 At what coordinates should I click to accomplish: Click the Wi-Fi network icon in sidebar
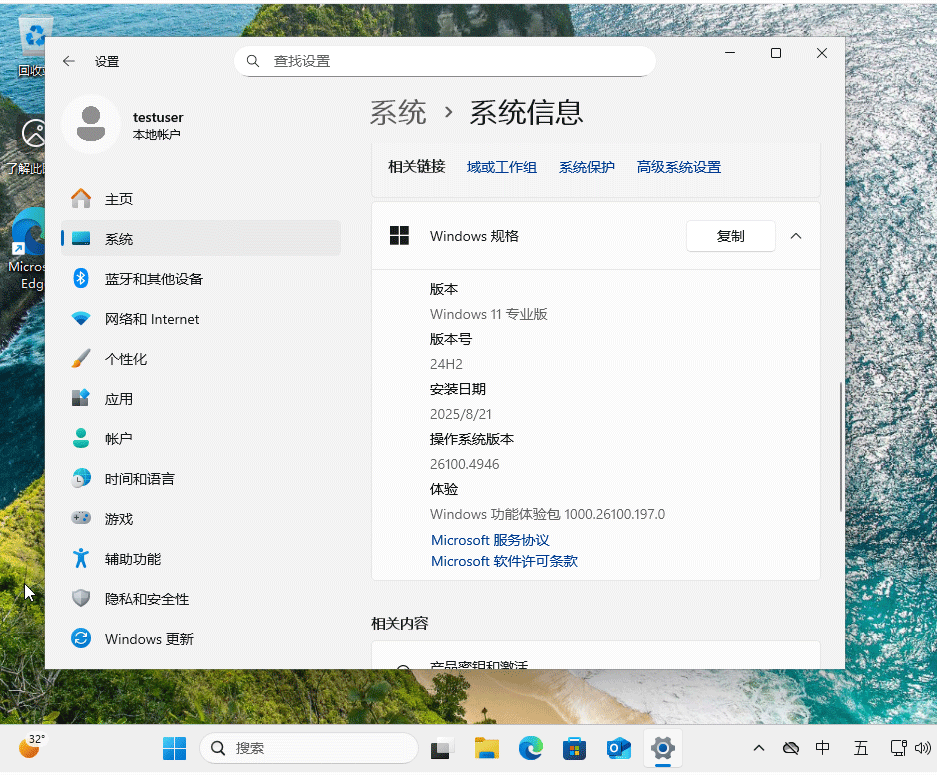pyautogui.click(x=81, y=318)
